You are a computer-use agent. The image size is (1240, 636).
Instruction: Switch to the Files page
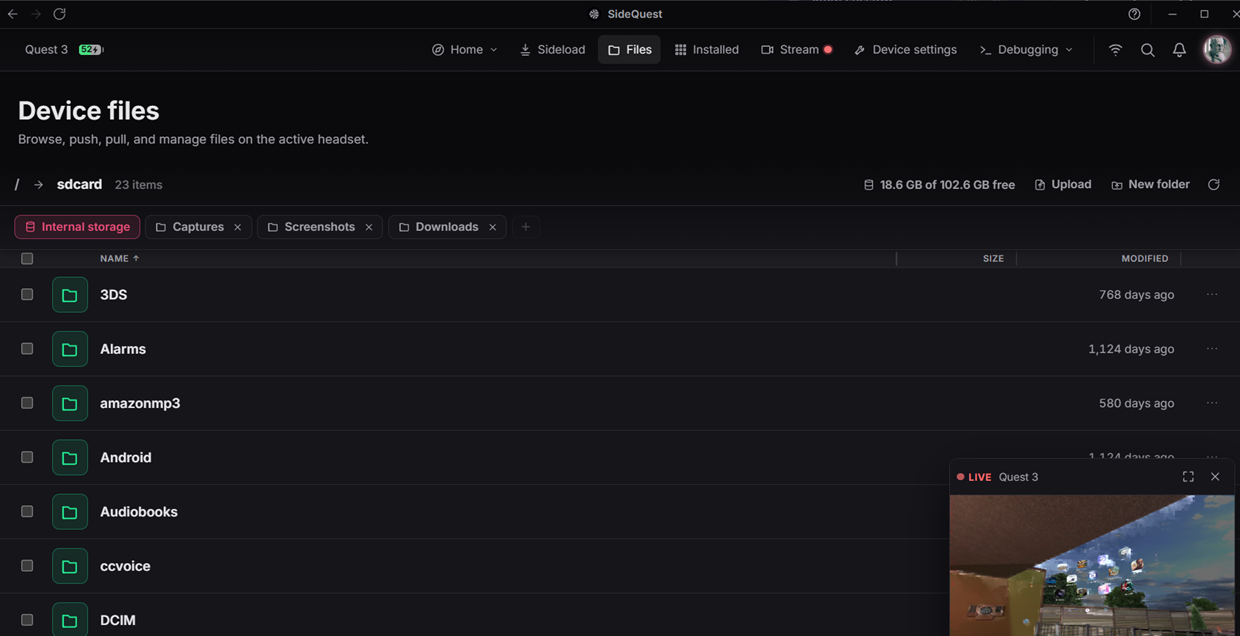coord(629,50)
